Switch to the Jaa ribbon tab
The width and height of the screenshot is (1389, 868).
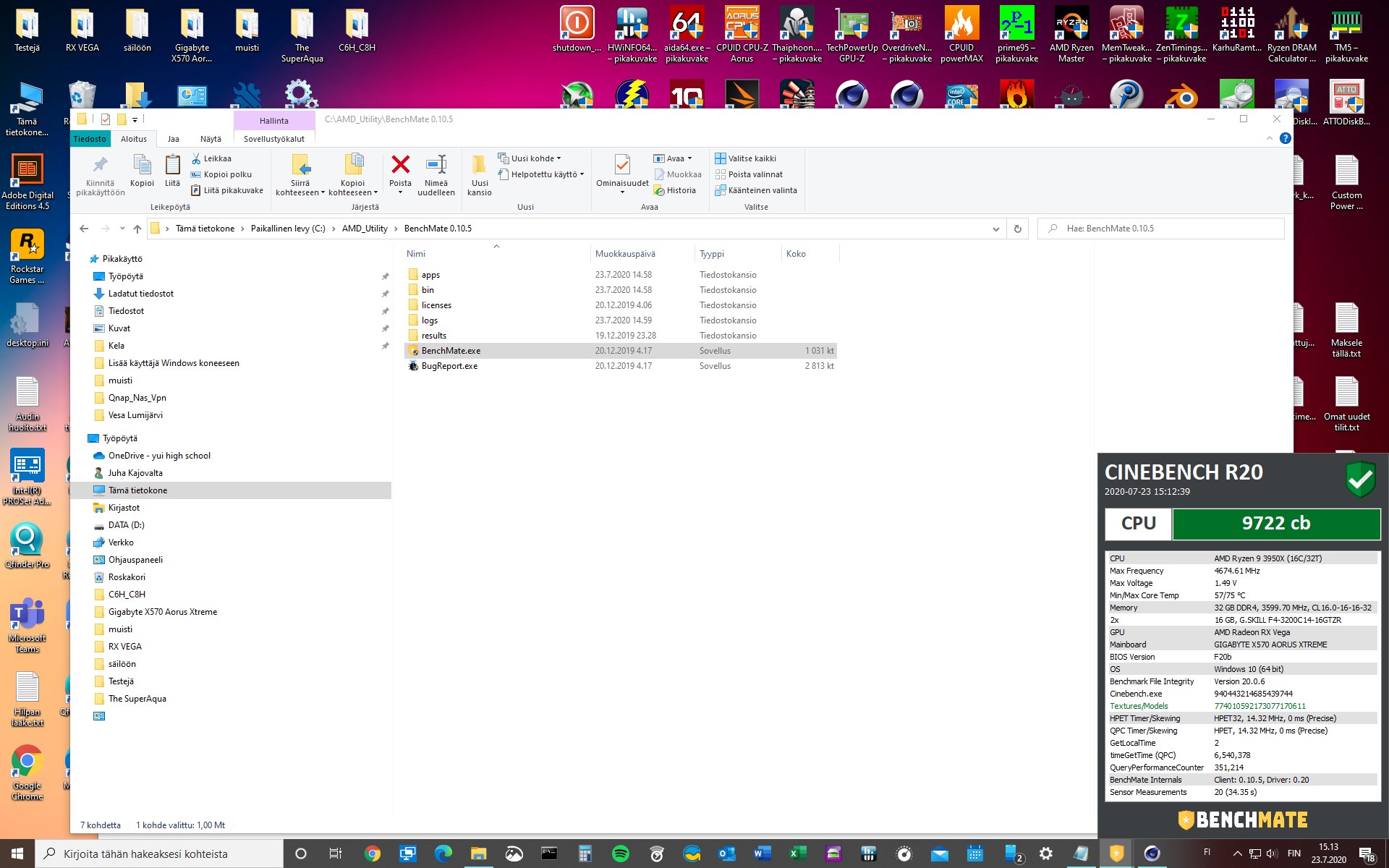click(174, 139)
